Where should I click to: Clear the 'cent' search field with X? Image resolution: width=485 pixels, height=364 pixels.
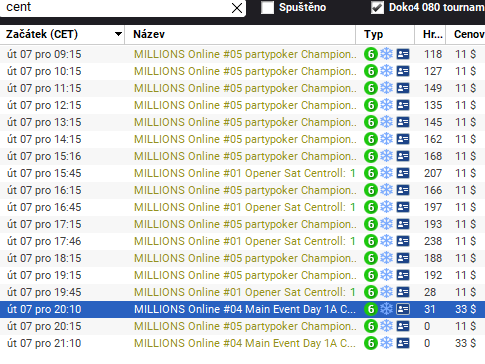[x=237, y=8]
